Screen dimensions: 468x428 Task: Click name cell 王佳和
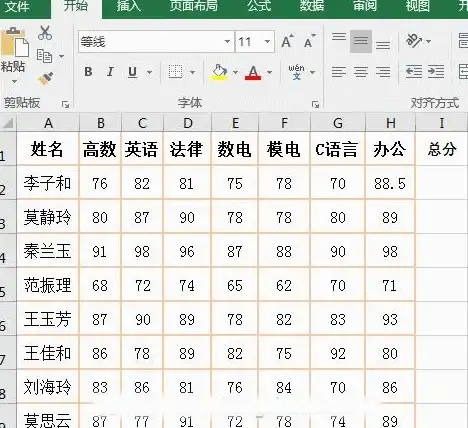point(48,353)
